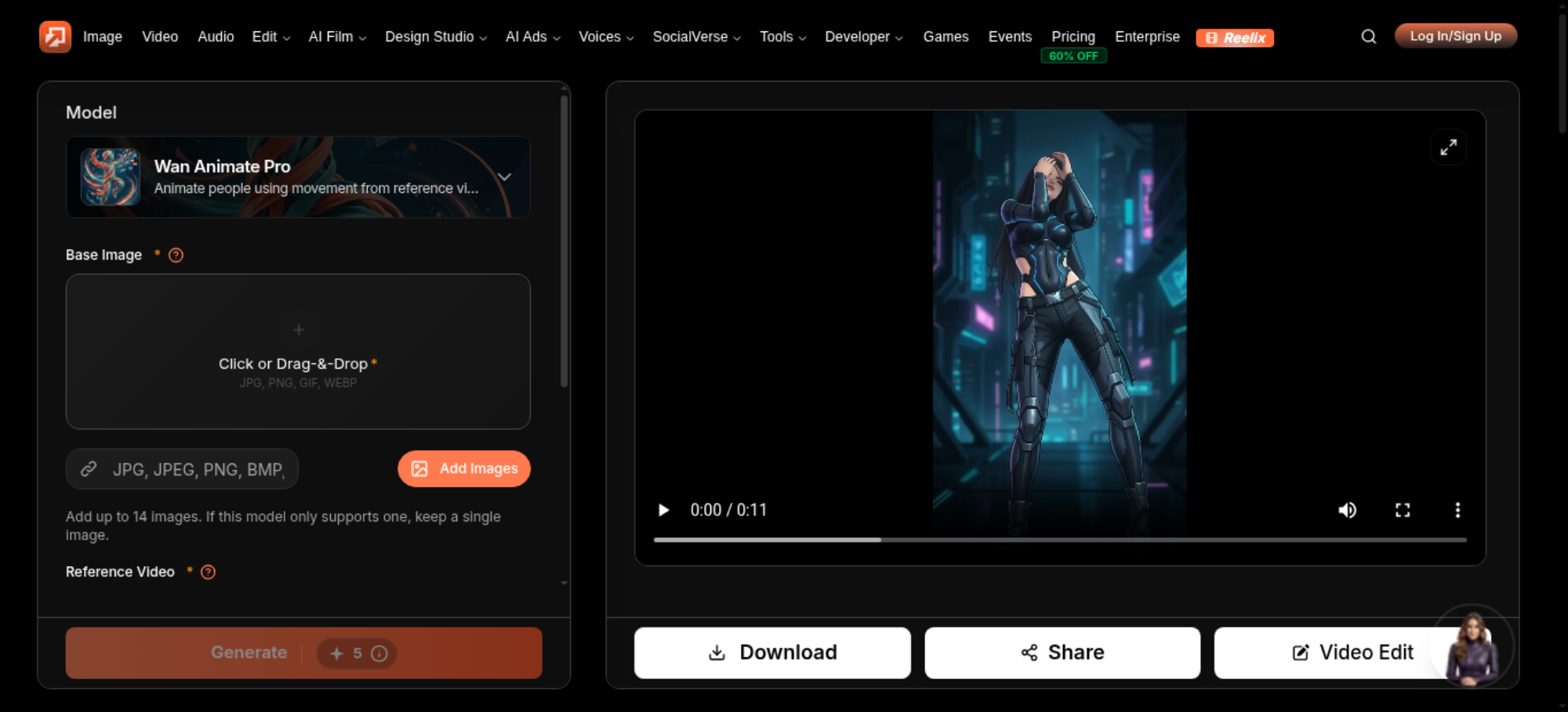Open the video player three-dot menu
The width and height of the screenshot is (1568, 712).
tap(1457, 510)
